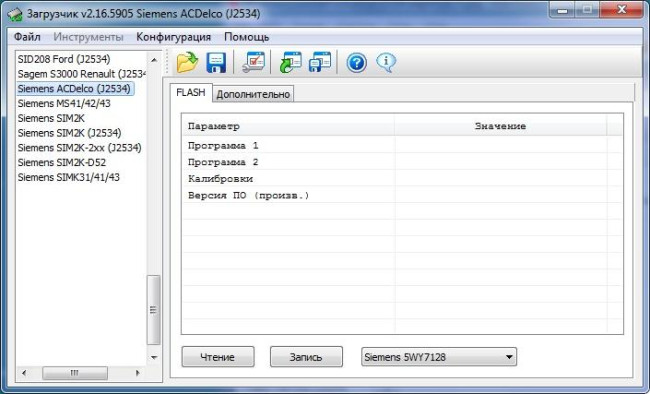The height and width of the screenshot is (394, 650).
Task: Click the green arrow window load icon
Action: [291, 63]
